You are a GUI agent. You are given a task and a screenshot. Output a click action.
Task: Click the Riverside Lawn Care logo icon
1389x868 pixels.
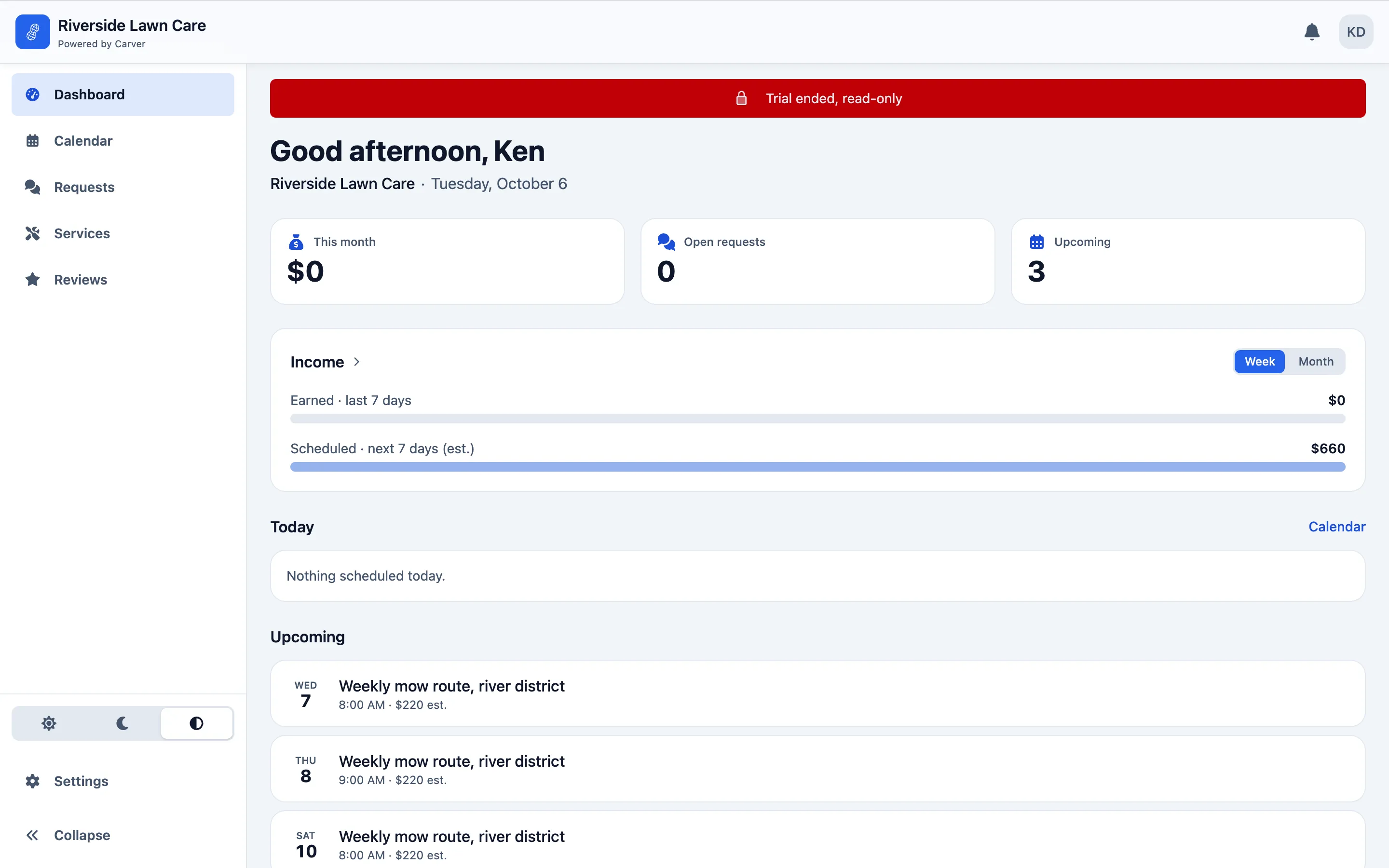coord(33,31)
